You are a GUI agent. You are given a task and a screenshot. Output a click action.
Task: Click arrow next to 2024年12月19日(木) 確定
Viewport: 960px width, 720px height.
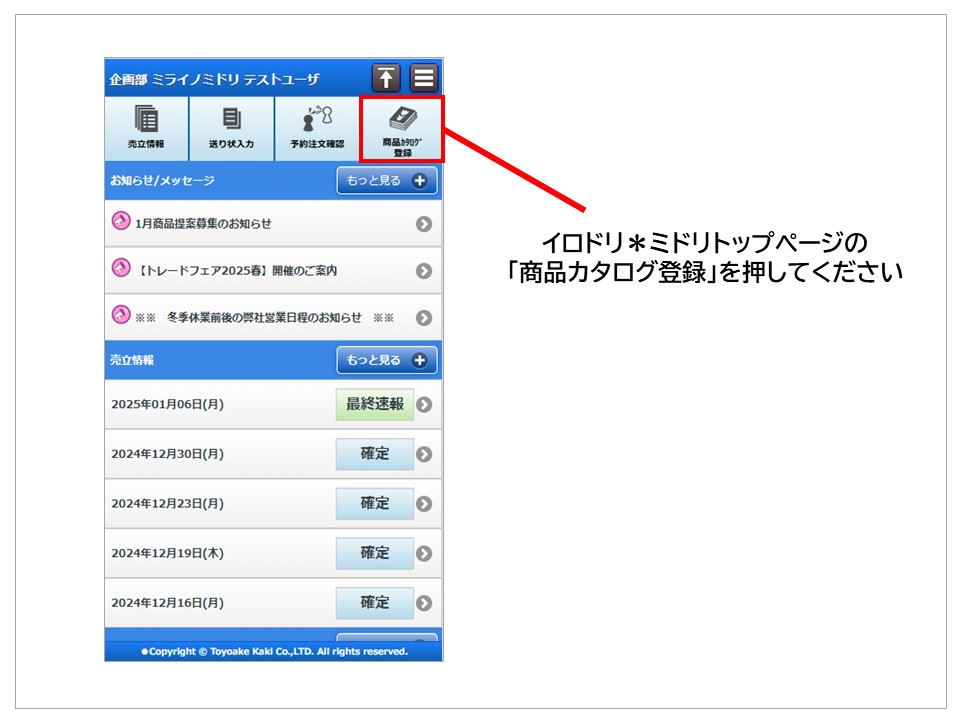click(x=424, y=553)
